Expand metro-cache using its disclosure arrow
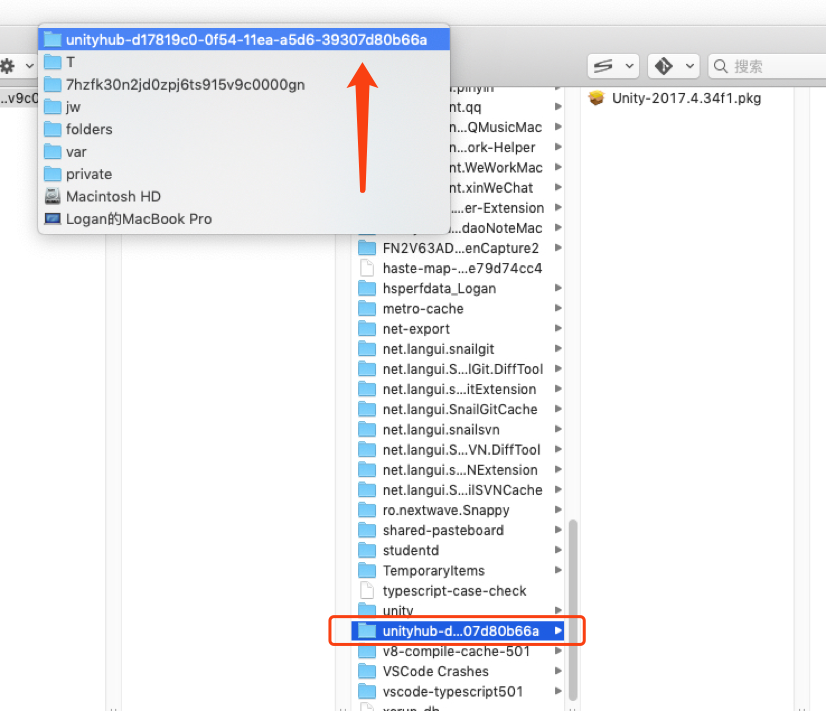The width and height of the screenshot is (826, 711). click(x=558, y=309)
